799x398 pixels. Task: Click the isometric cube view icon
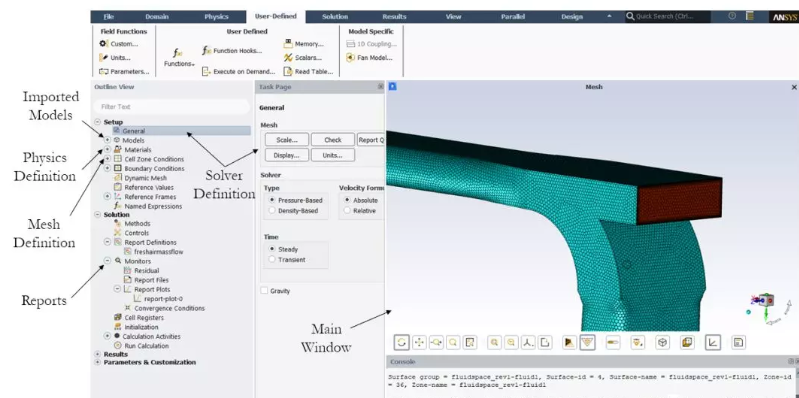click(662, 342)
